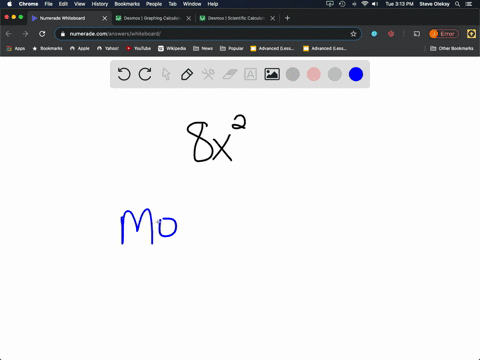Viewport: 480px width, 360px height.
Task: Reload the current page
Action: click(x=42, y=34)
